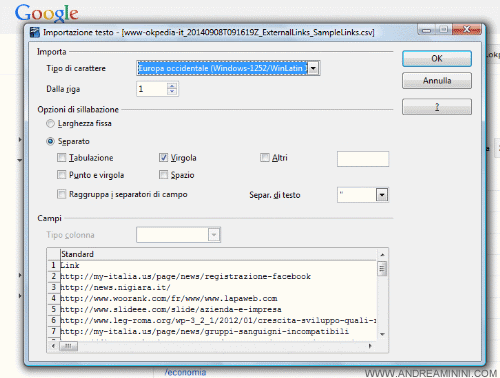Select row with my-italia.us registrazione-facebook link
500x378 pixels.
(x=218, y=276)
